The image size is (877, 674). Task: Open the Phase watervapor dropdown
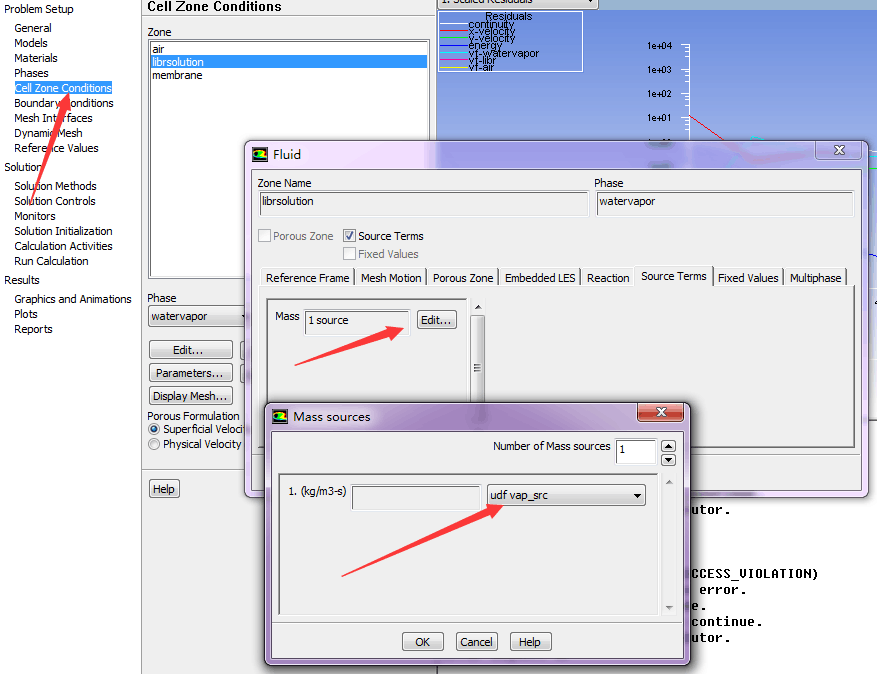coord(196,316)
